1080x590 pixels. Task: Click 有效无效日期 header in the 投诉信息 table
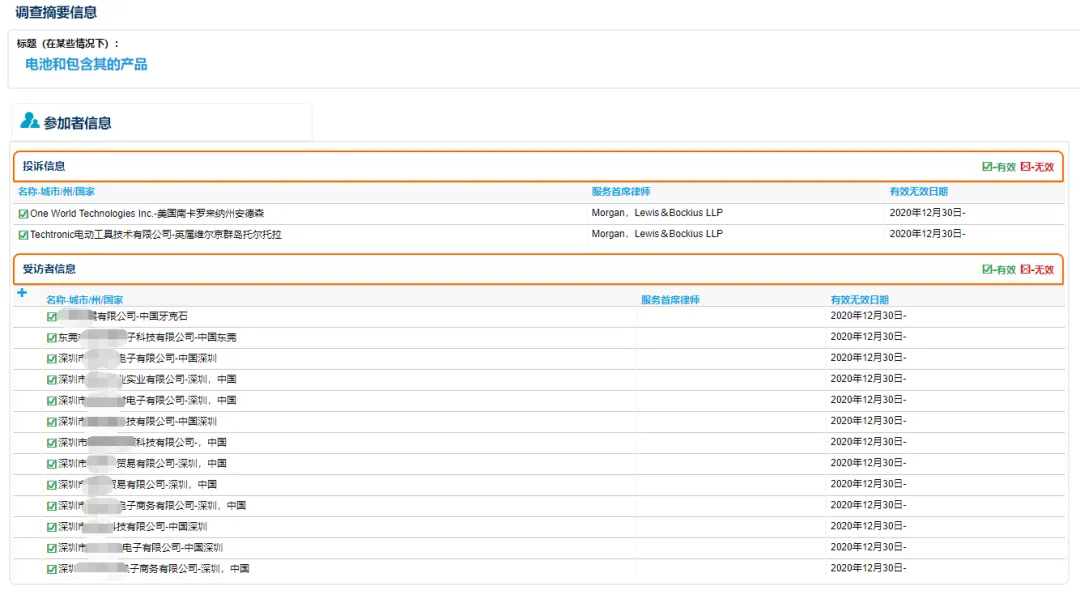[x=918, y=191]
